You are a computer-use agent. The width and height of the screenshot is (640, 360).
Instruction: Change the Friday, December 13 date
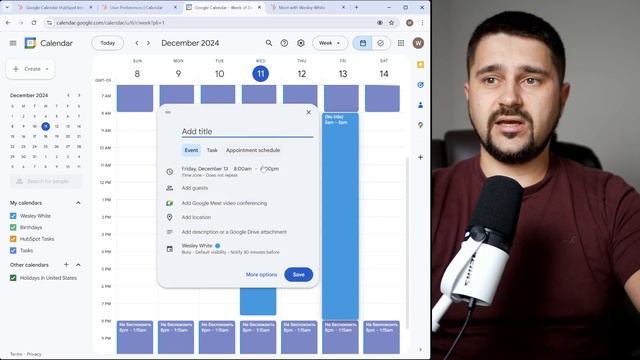tap(205, 169)
